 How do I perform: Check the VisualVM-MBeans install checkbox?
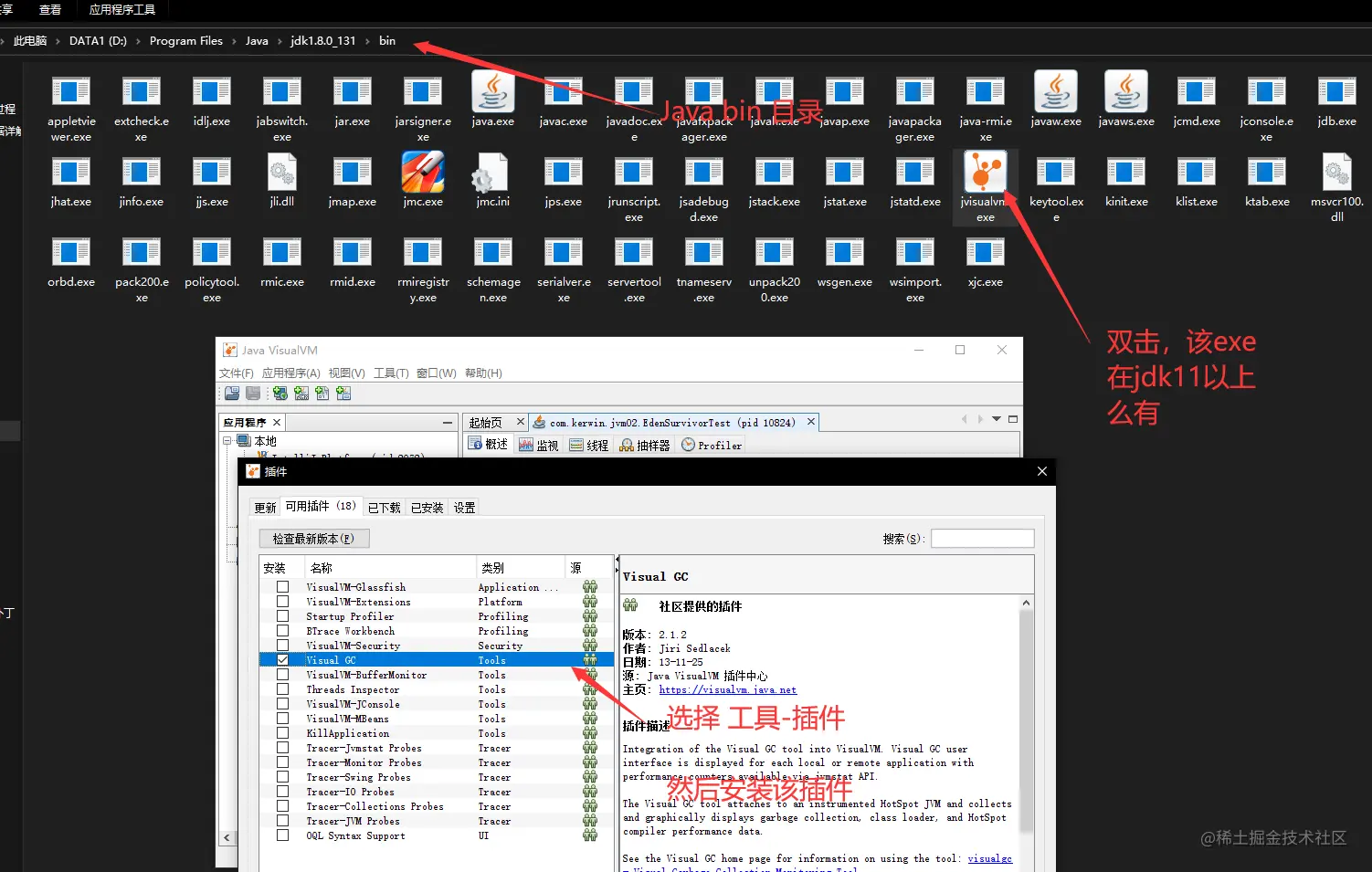click(x=283, y=719)
